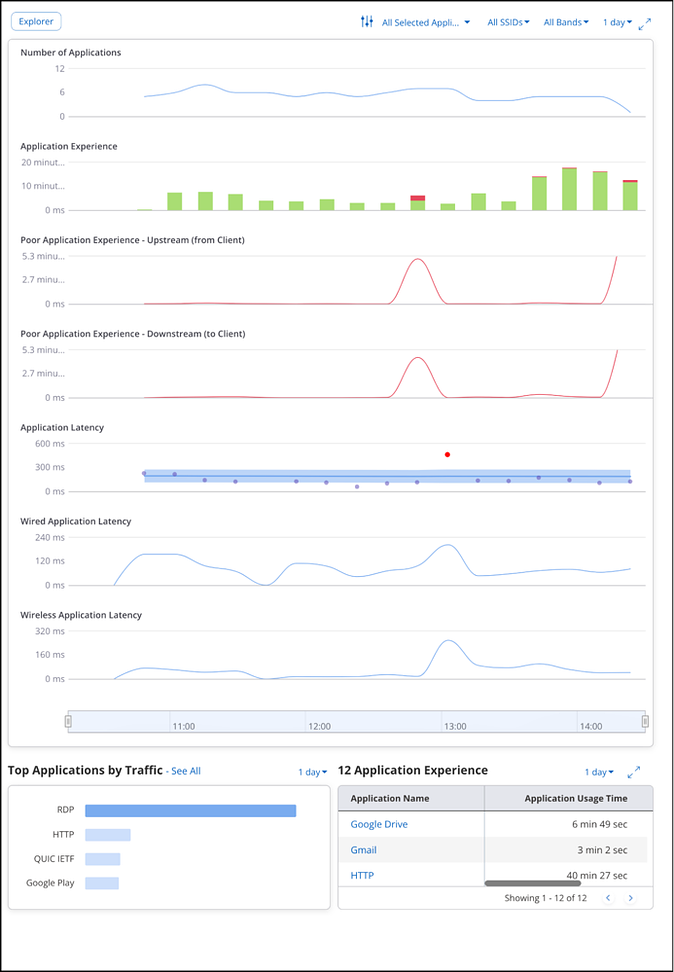Click the 12:00 mark on timeline
The image size is (674, 972).
click(x=319, y=726)
